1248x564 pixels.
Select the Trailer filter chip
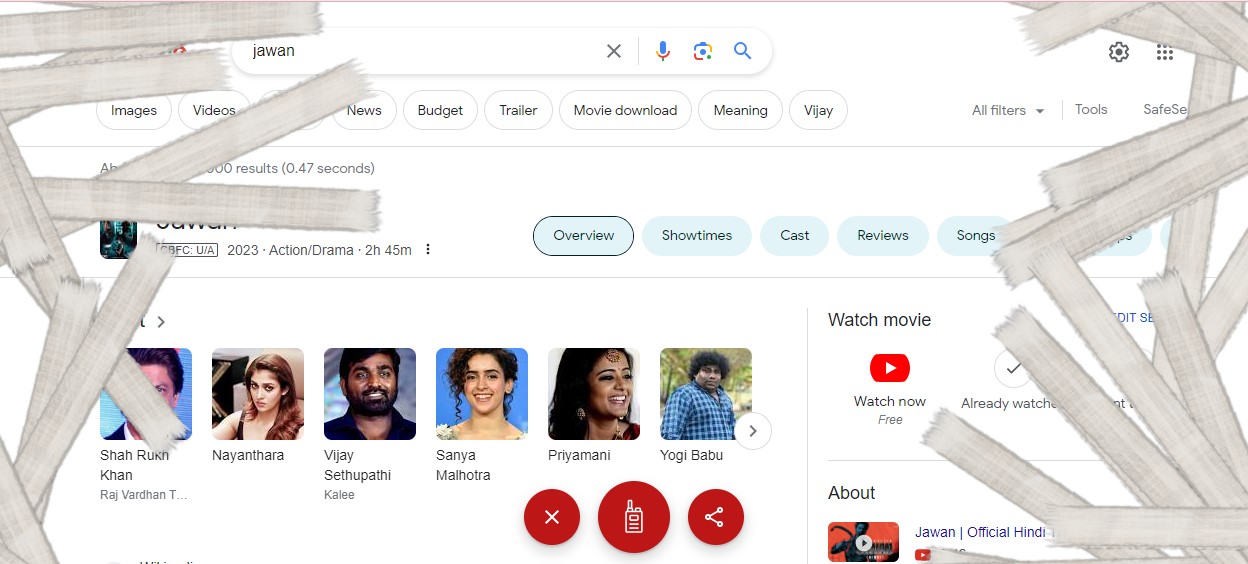click(x=518, y=111)
